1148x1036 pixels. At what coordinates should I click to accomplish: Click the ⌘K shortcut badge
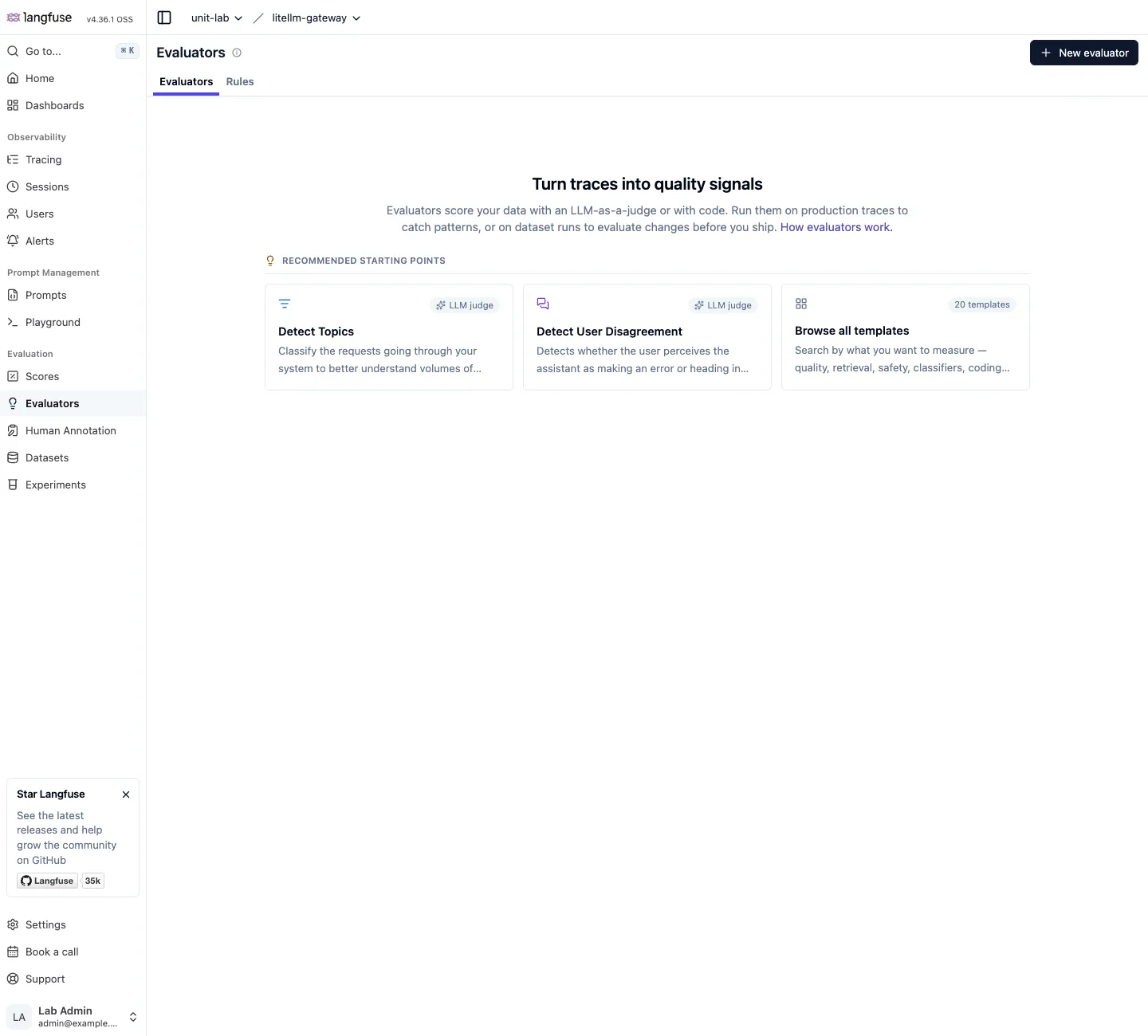point(128,50)
